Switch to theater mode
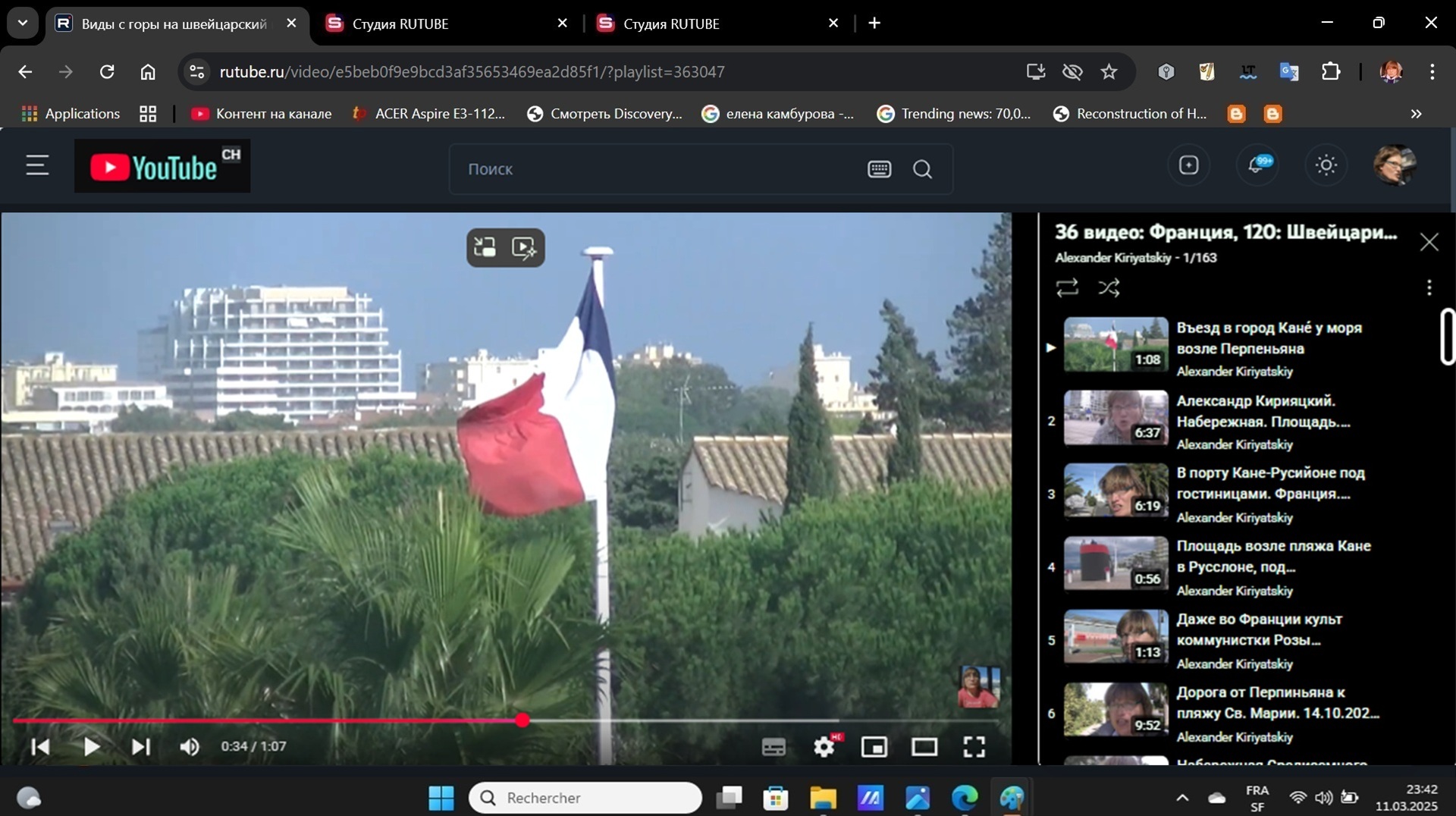The width and height of the screenshot is (1456, 816). coord(924,747)
